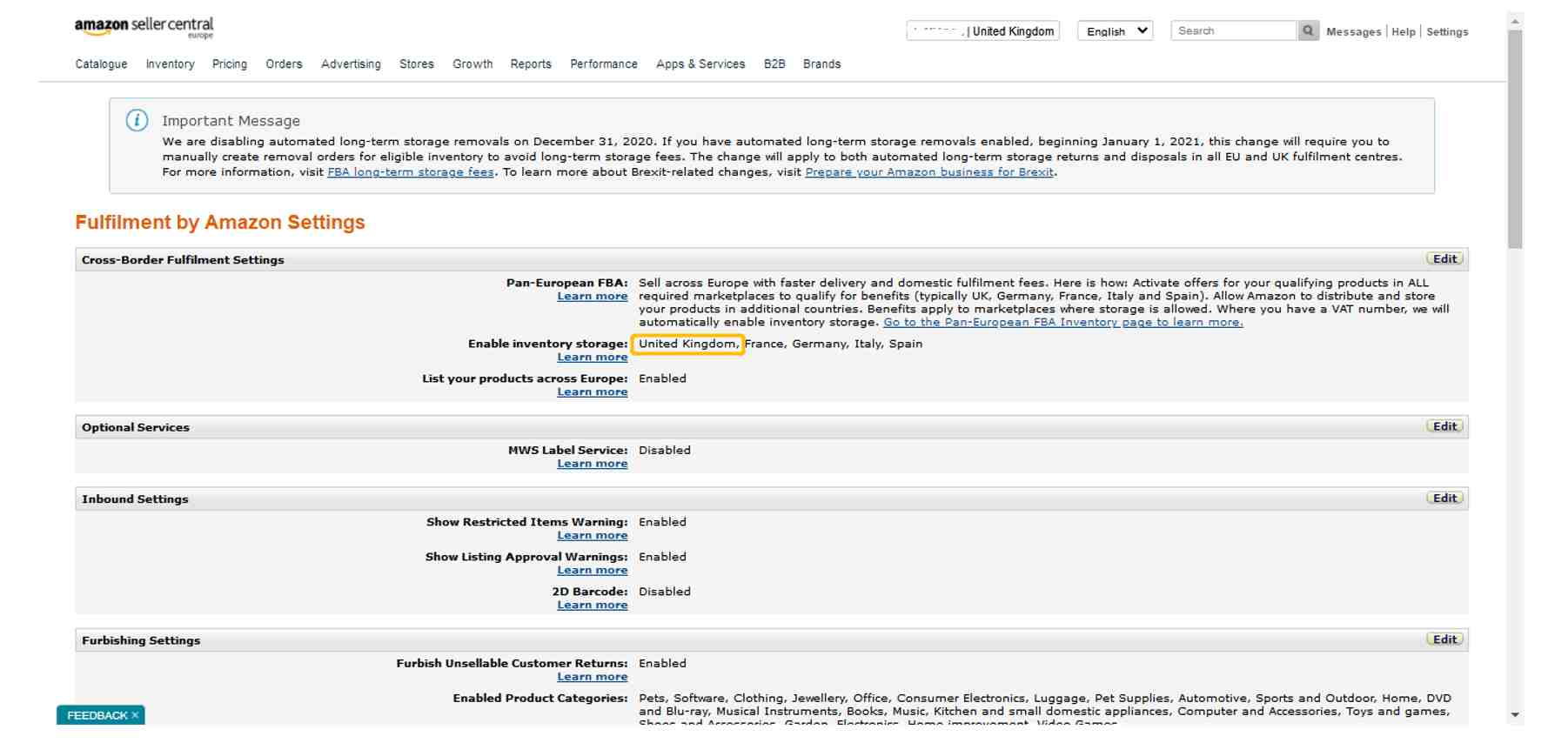The height and width of the screenshot is (743, 1568).
Task: Click Learn more under Pan-European FBA
Action: click(x=593, y=297)
